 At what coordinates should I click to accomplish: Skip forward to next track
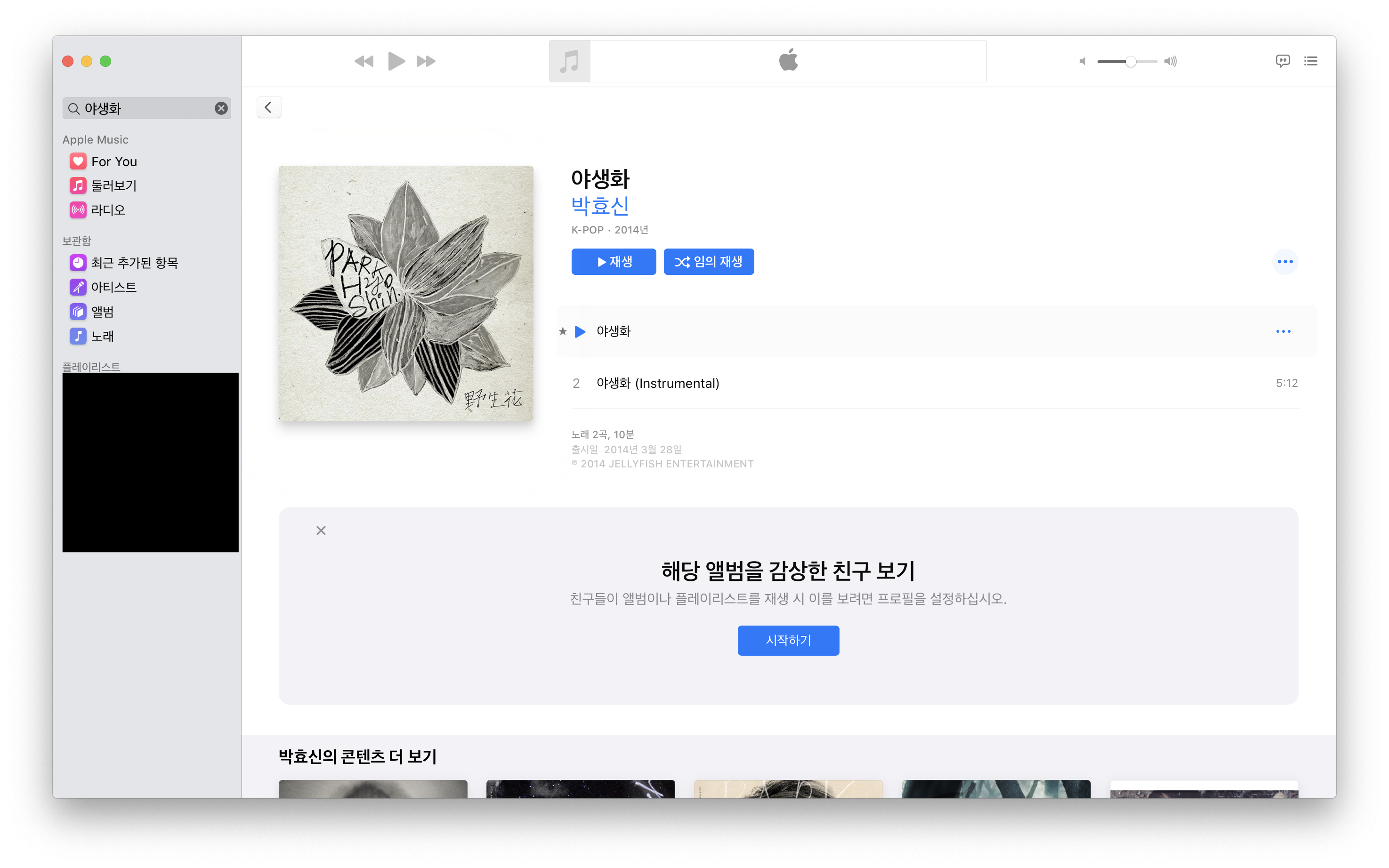pos(426,61)
